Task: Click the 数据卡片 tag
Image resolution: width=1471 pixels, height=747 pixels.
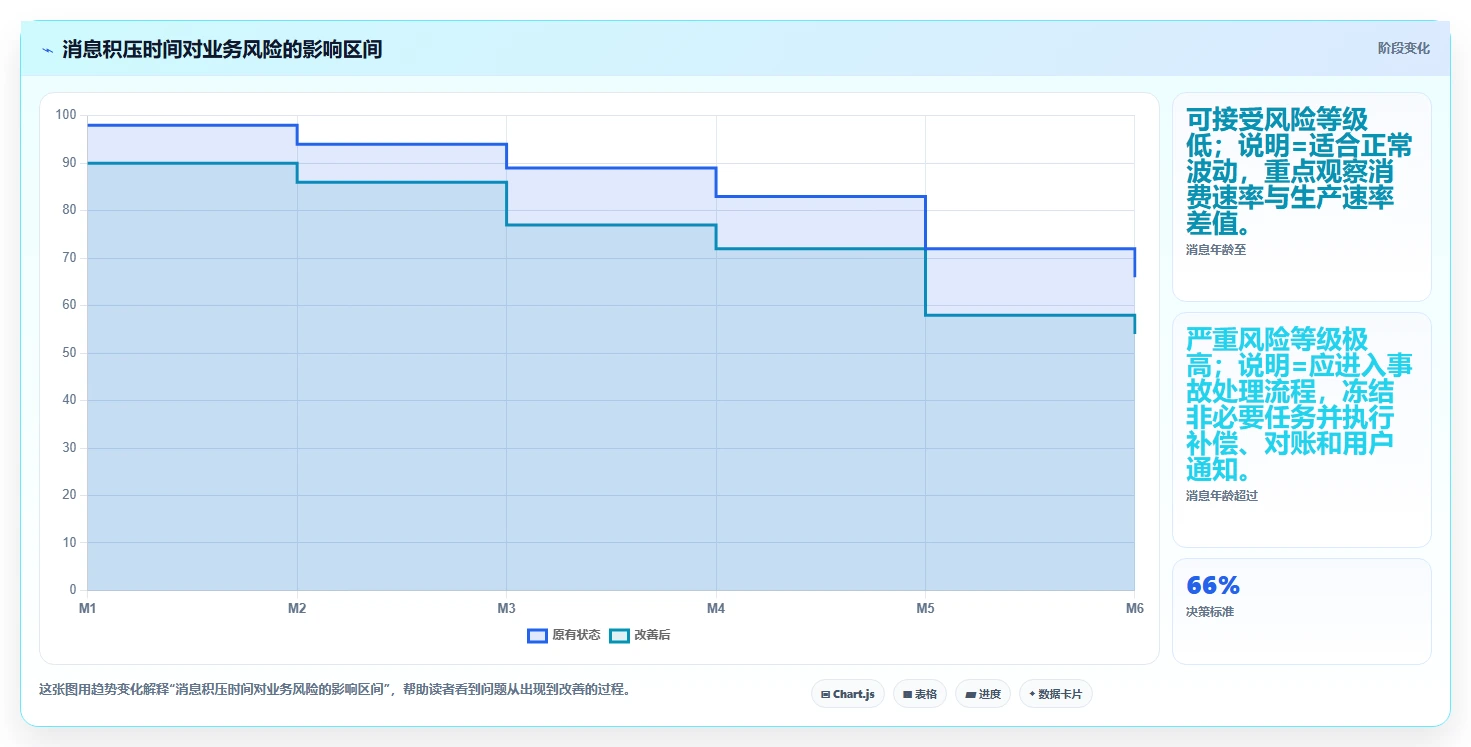Action: pyautogui.click(x=1055, y=694)
